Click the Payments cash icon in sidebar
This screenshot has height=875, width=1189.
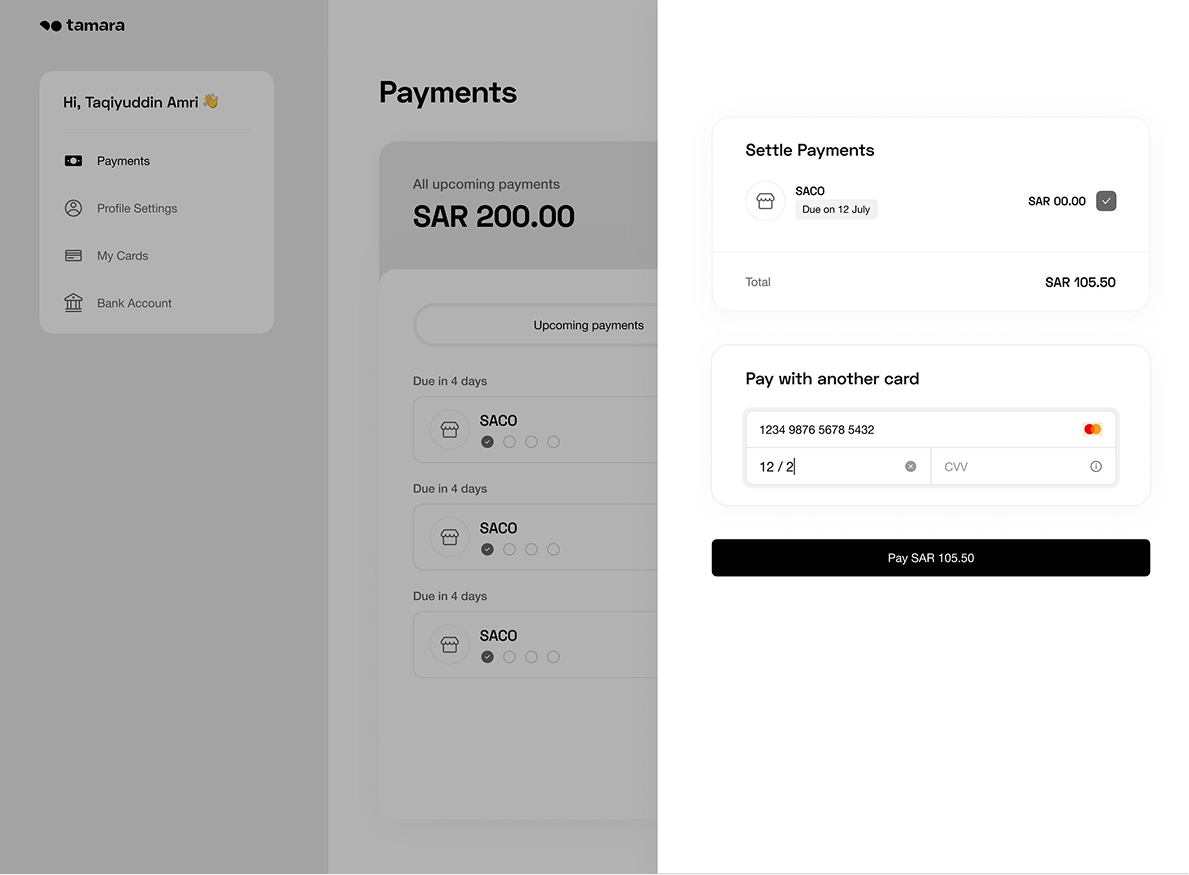(x=74, y=161)
